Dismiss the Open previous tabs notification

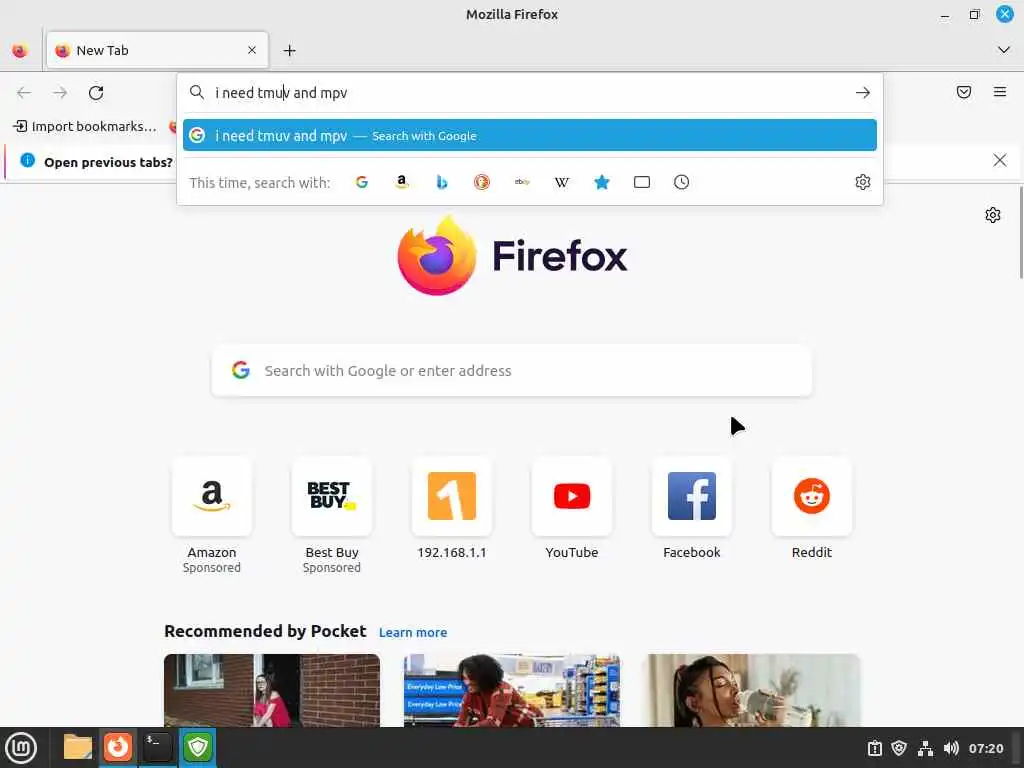point(1000,160)
